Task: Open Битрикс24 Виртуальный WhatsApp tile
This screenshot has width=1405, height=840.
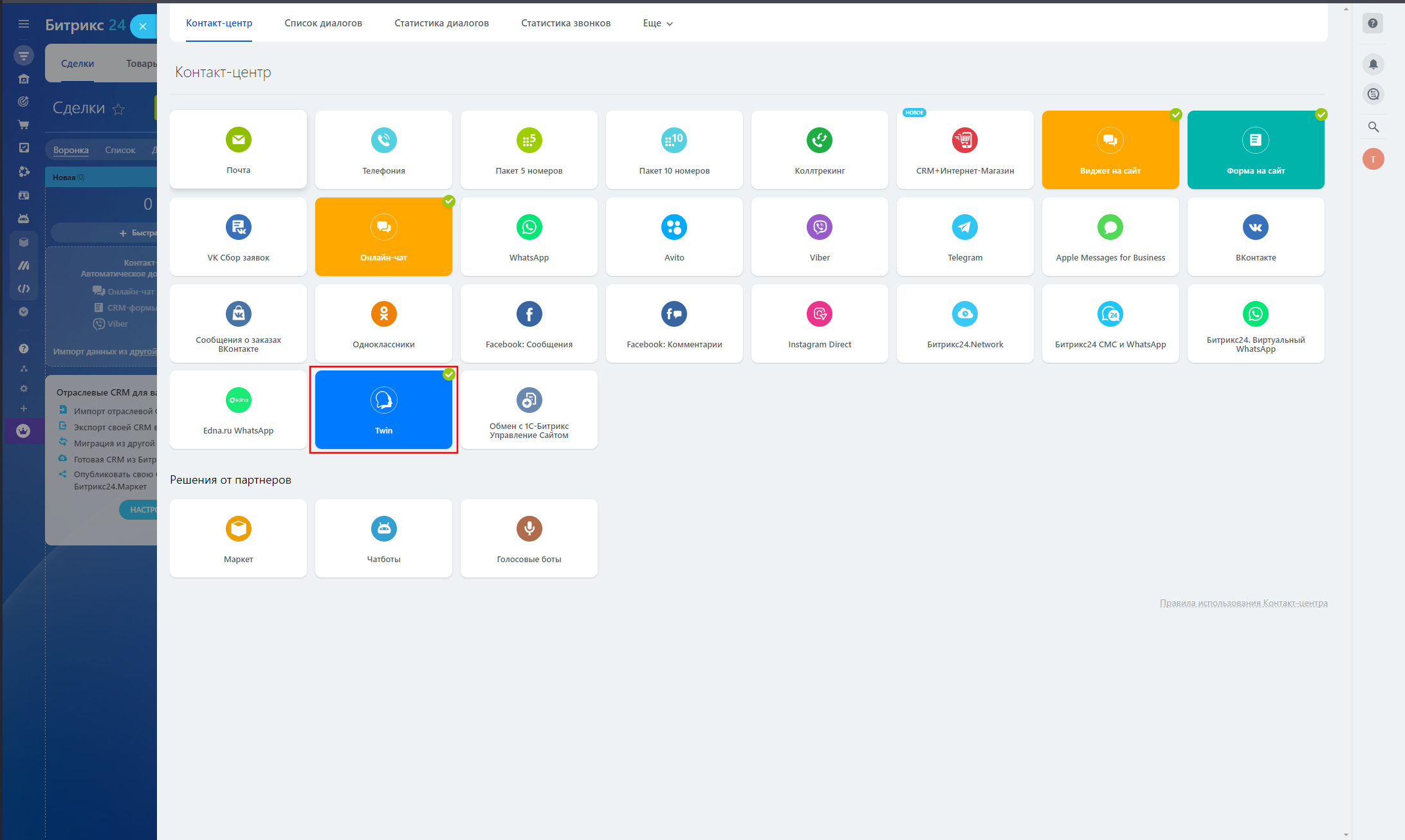Action: [x=1256, y=323]
